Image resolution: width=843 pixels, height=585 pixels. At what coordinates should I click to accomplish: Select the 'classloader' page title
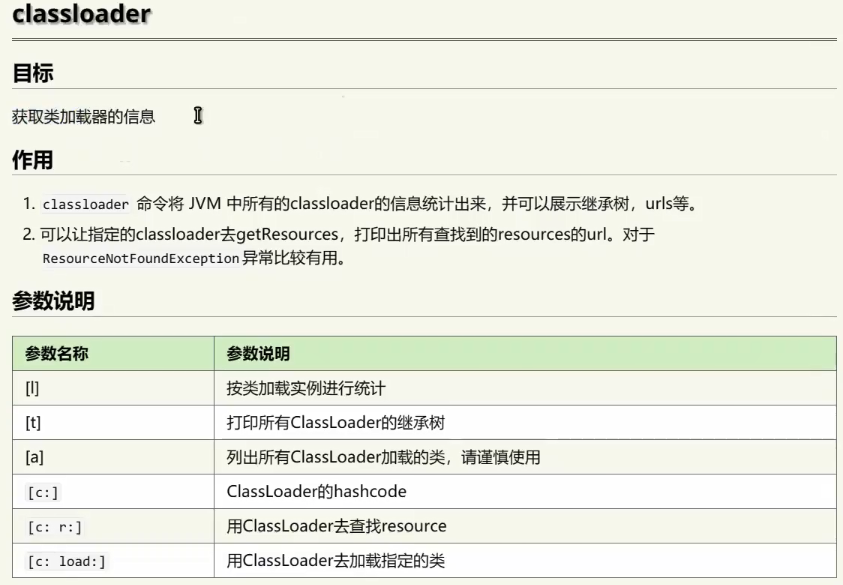click(81, 13)
